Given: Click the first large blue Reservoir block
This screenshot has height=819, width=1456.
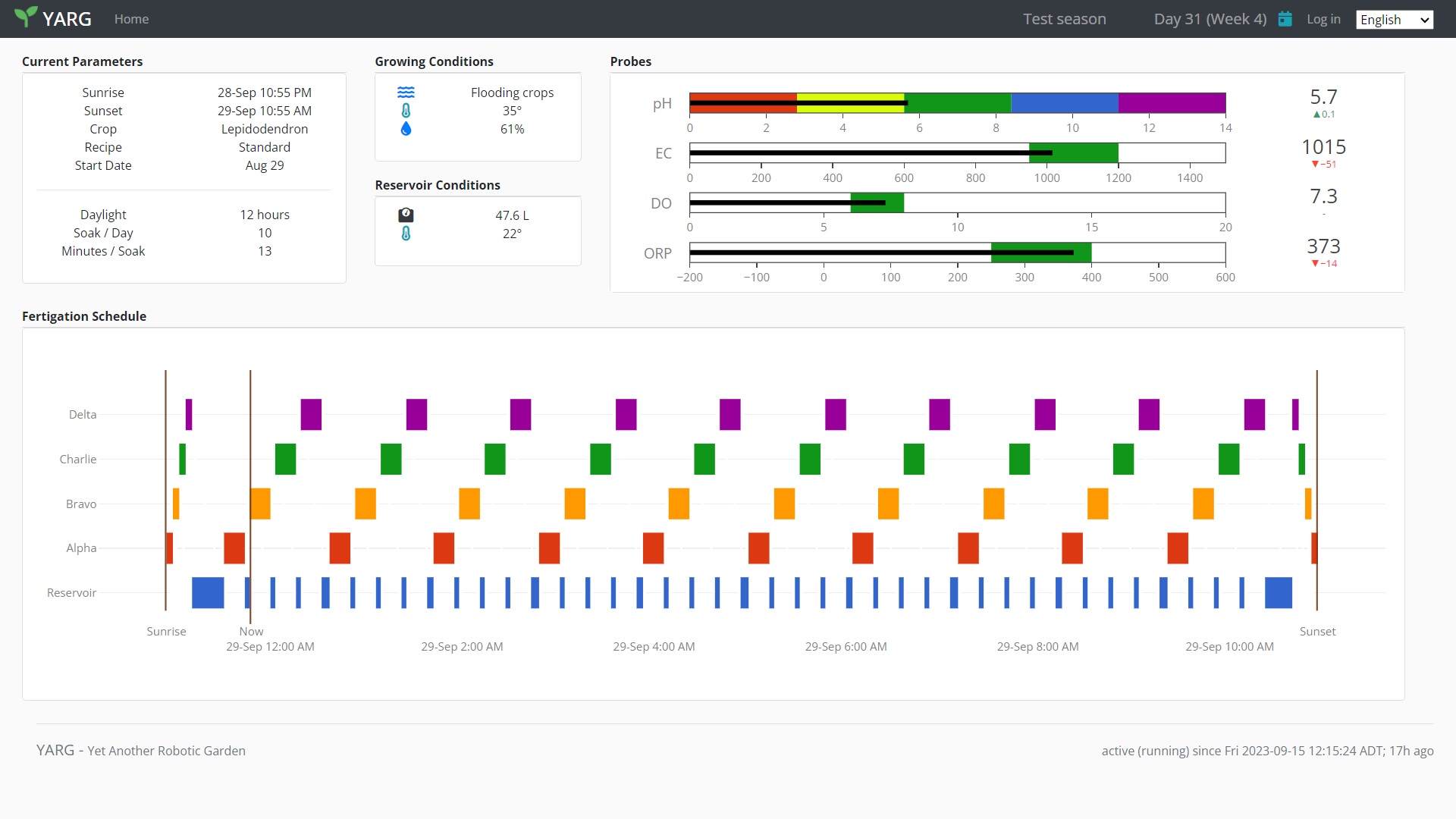Looking at the screenshot, I should 208,592.
